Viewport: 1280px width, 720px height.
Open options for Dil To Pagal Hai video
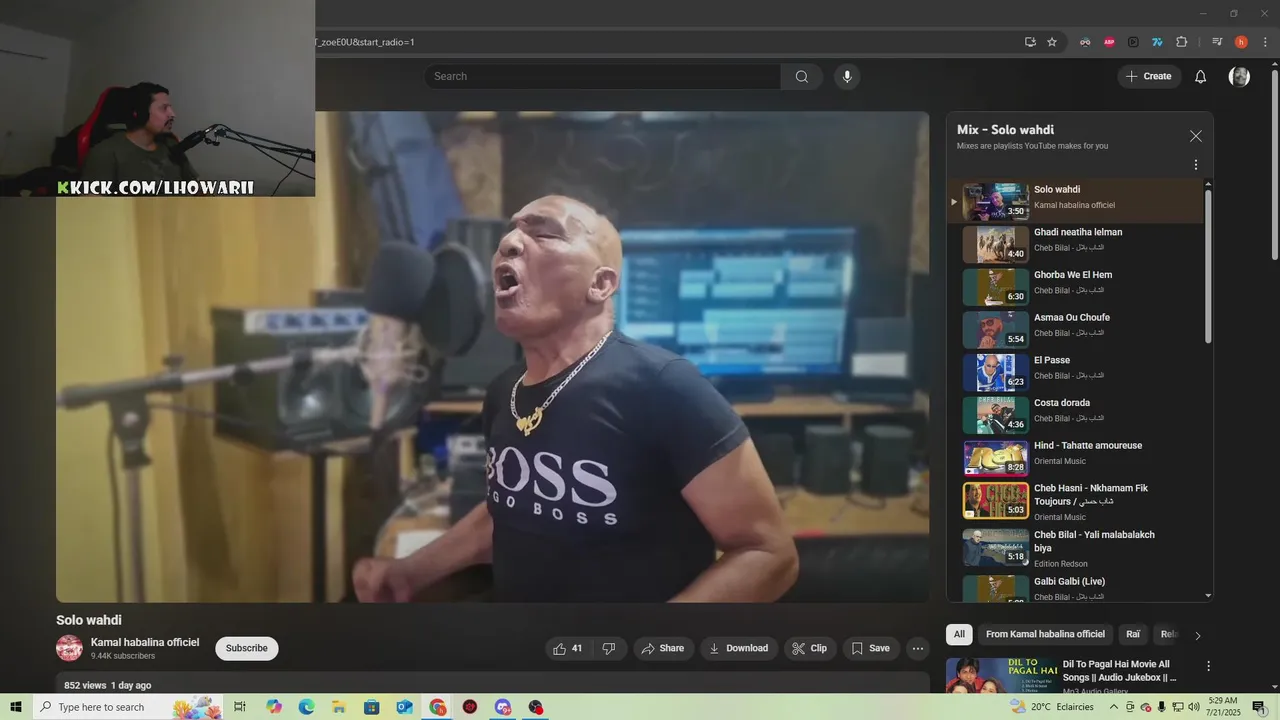1208,666
